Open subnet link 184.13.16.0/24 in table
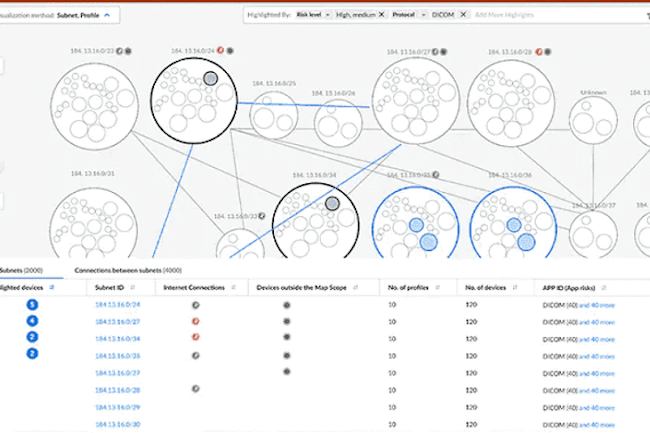This screenshot has height=433, width=650. pyautogui.click(x=117, y=304)
